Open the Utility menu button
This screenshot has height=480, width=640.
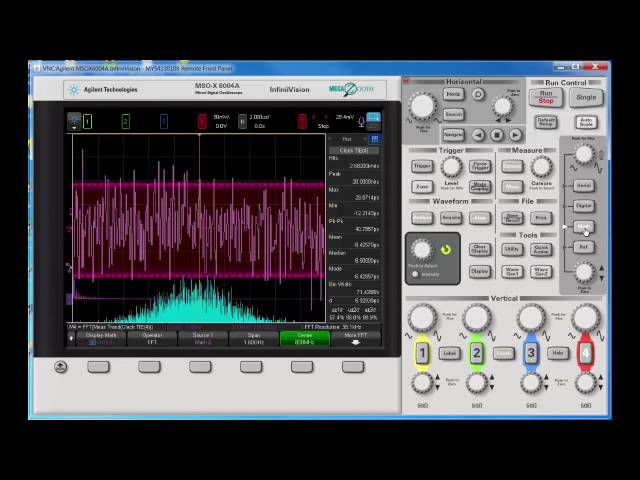[x=512, y=249]
